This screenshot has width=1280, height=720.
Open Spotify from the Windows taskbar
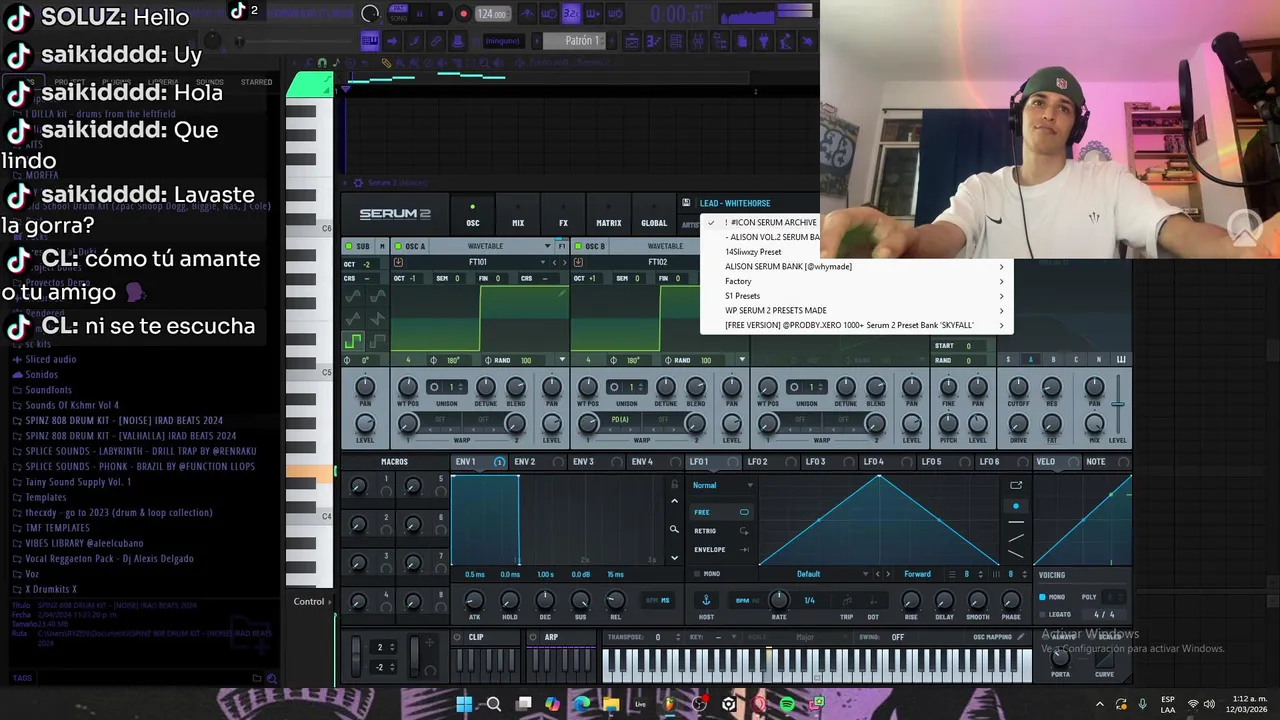(788, 704)
